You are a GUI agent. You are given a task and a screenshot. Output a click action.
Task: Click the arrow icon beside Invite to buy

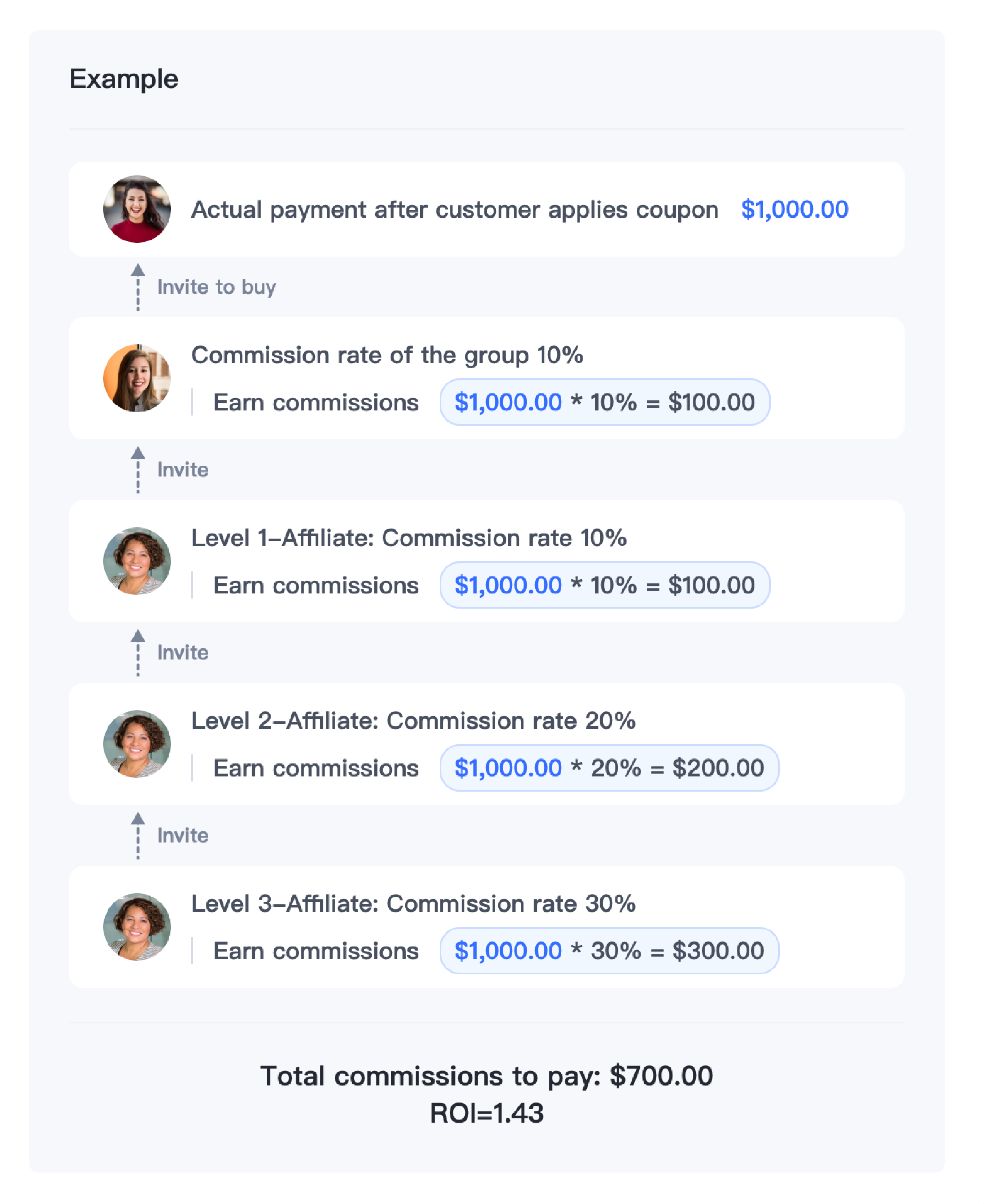click(138, 287)
